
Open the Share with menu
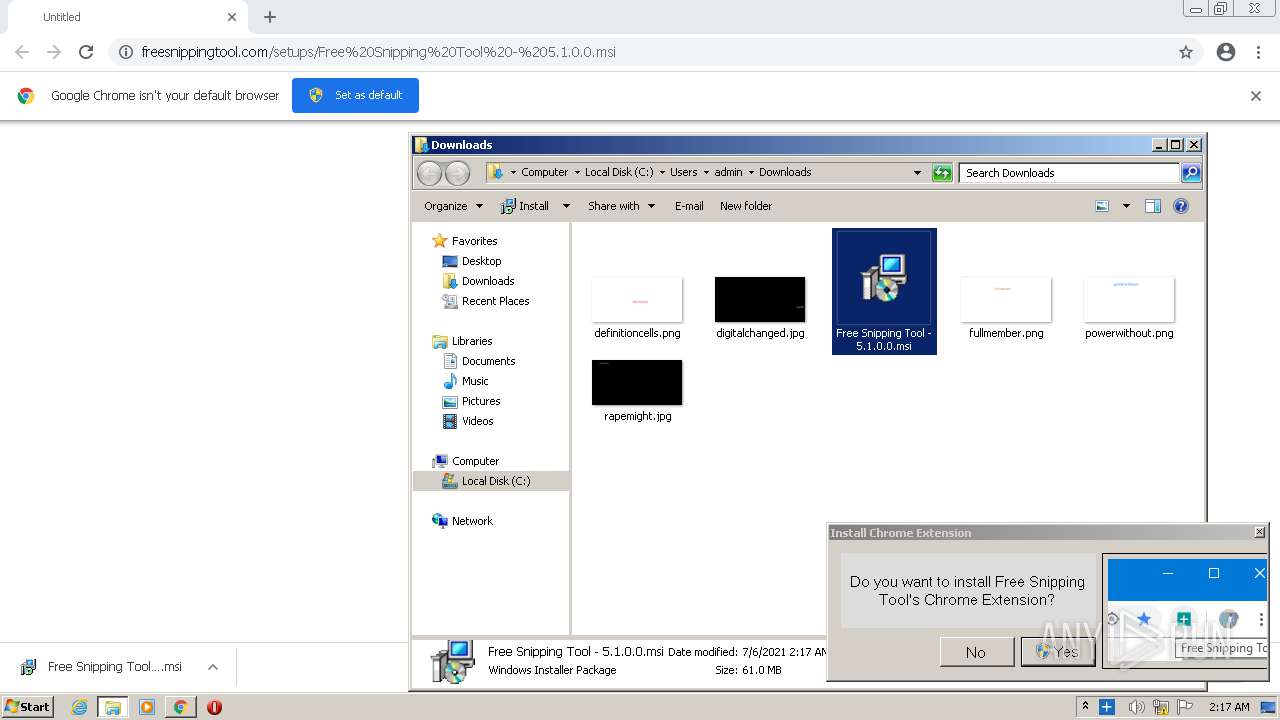[x=621, y=206]
